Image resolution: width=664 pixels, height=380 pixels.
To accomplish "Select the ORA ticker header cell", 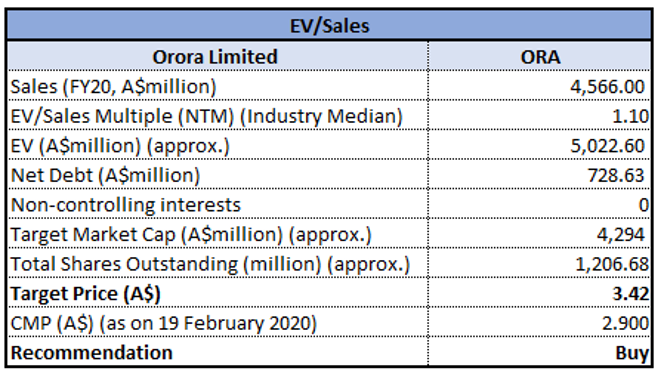I will click(540, 56).
